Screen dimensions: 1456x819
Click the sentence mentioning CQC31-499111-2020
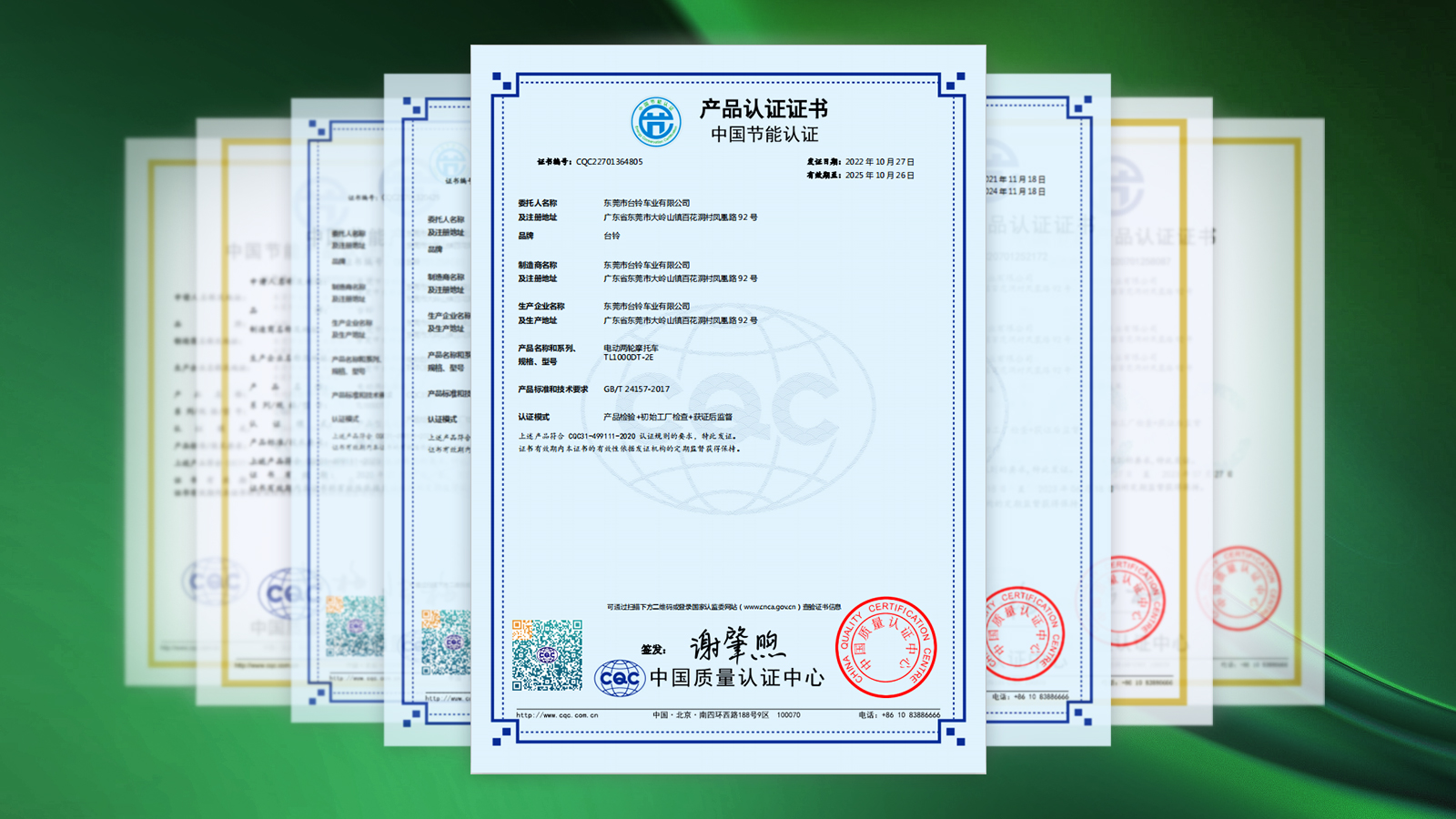627,436
